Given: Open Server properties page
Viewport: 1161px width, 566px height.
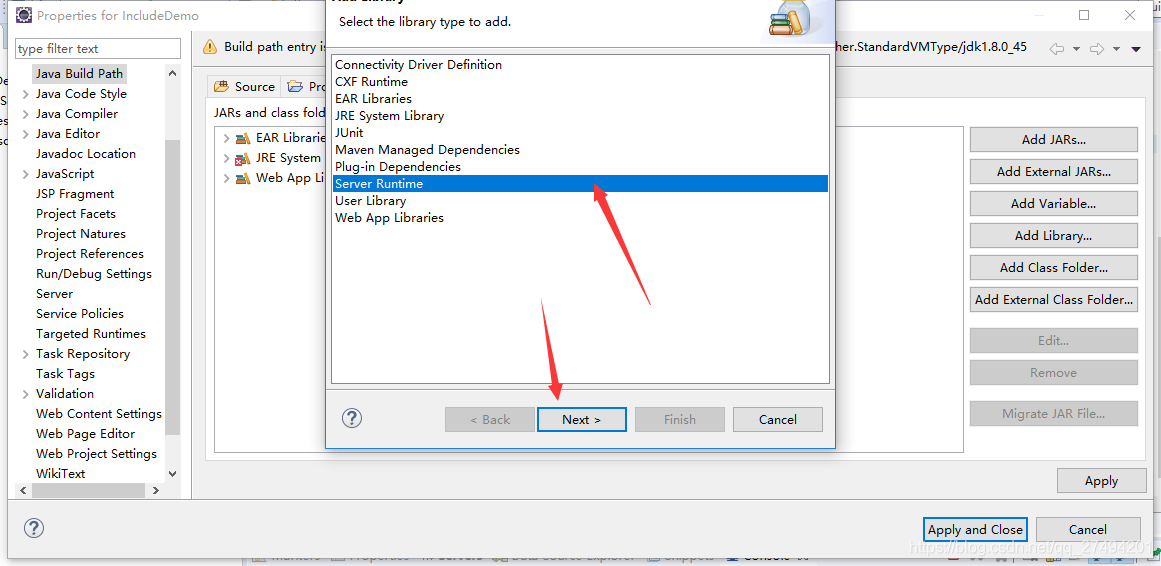Looking at the screenshot, I should point(54,293).
